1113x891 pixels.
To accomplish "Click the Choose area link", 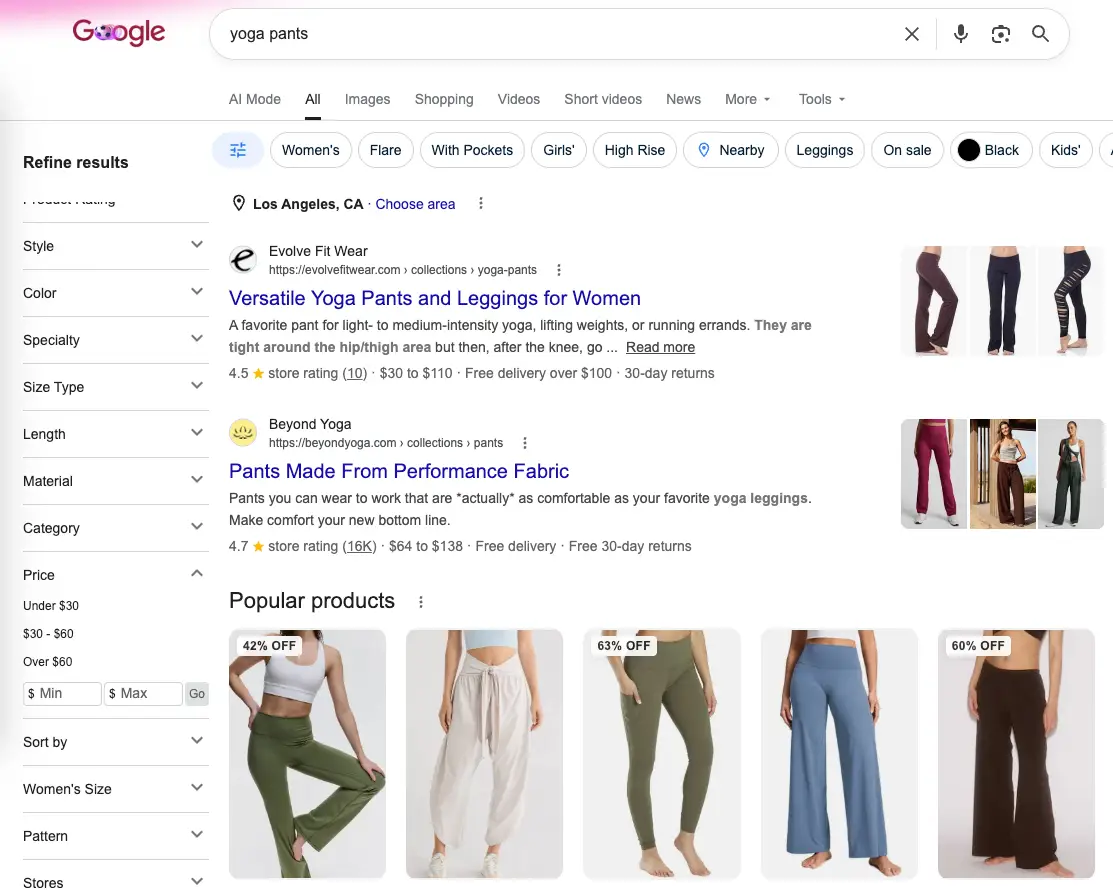I will coord(415,204).
